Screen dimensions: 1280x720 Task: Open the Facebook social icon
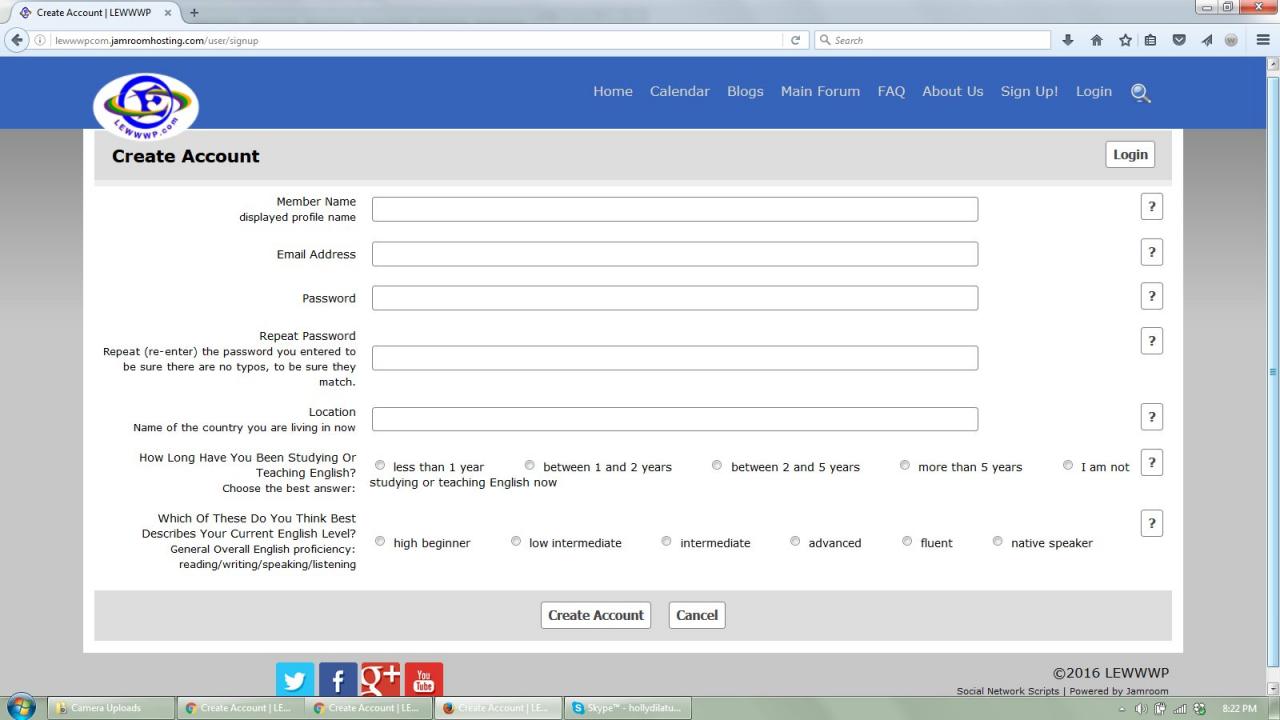click(338, 680)
